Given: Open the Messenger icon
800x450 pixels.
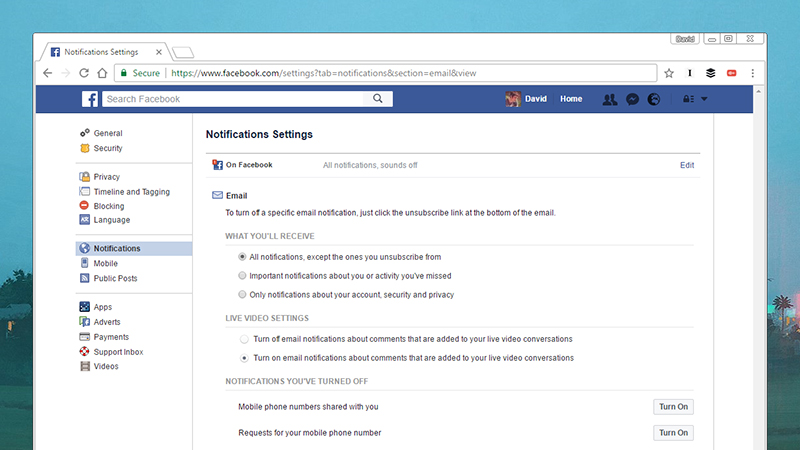Looking at the screenshot, I should click(x=632, y=99).
